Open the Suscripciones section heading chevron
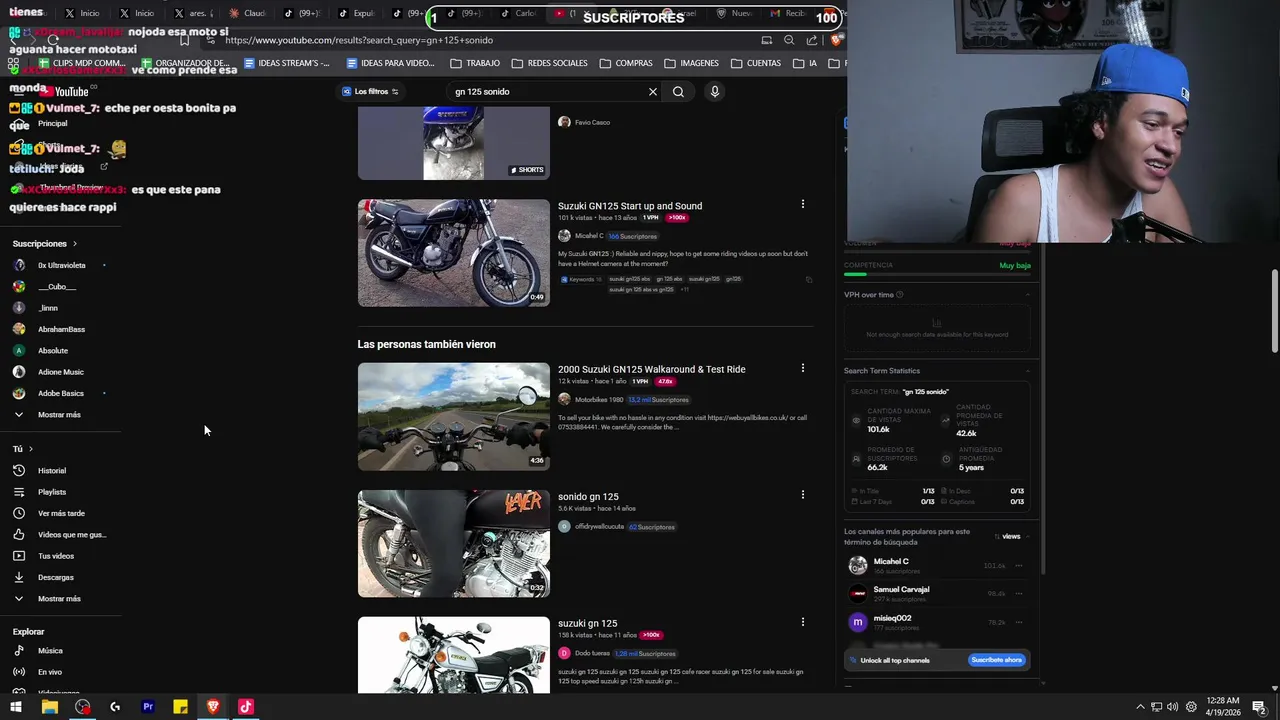The height and width of the screenshot is (720, 1280). tap(74, 244)
